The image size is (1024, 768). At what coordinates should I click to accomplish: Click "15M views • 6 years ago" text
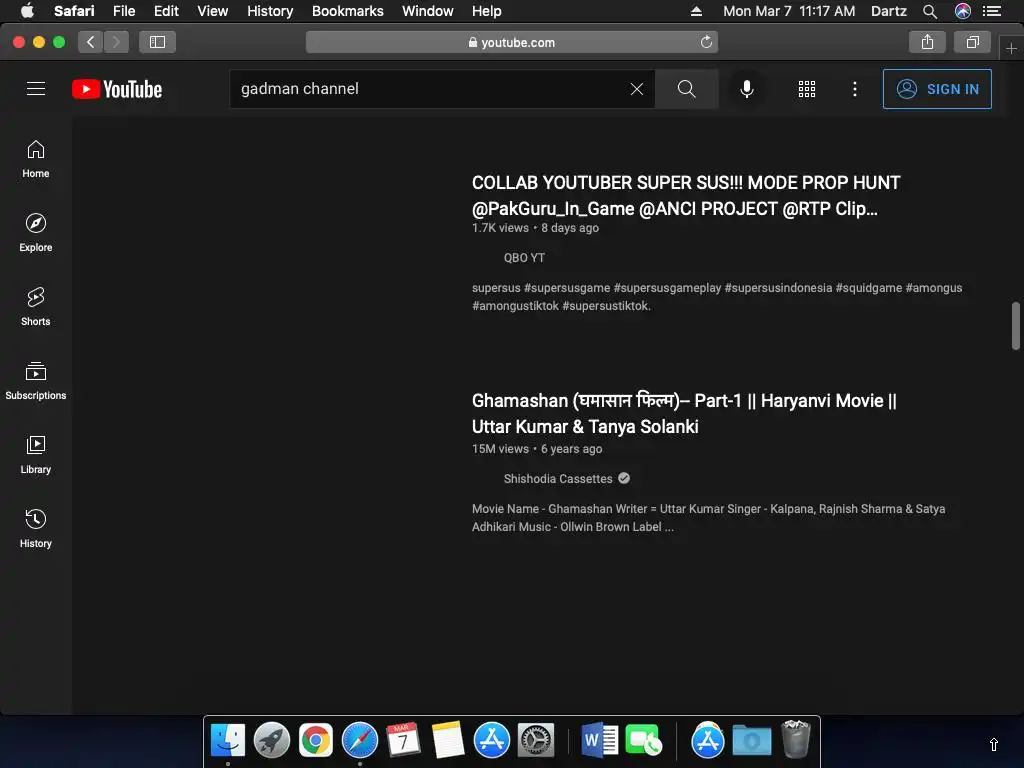[537, 449]
